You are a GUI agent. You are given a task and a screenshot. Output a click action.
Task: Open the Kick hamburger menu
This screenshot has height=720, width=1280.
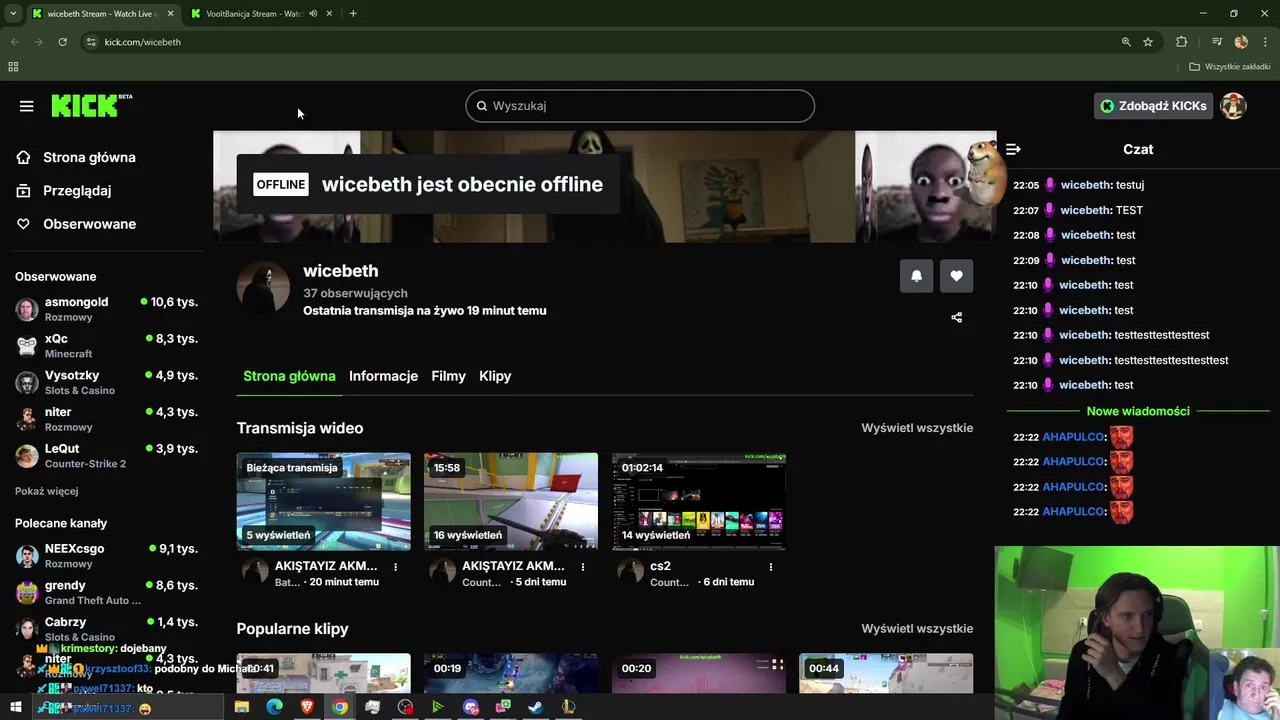click(26, 106)
